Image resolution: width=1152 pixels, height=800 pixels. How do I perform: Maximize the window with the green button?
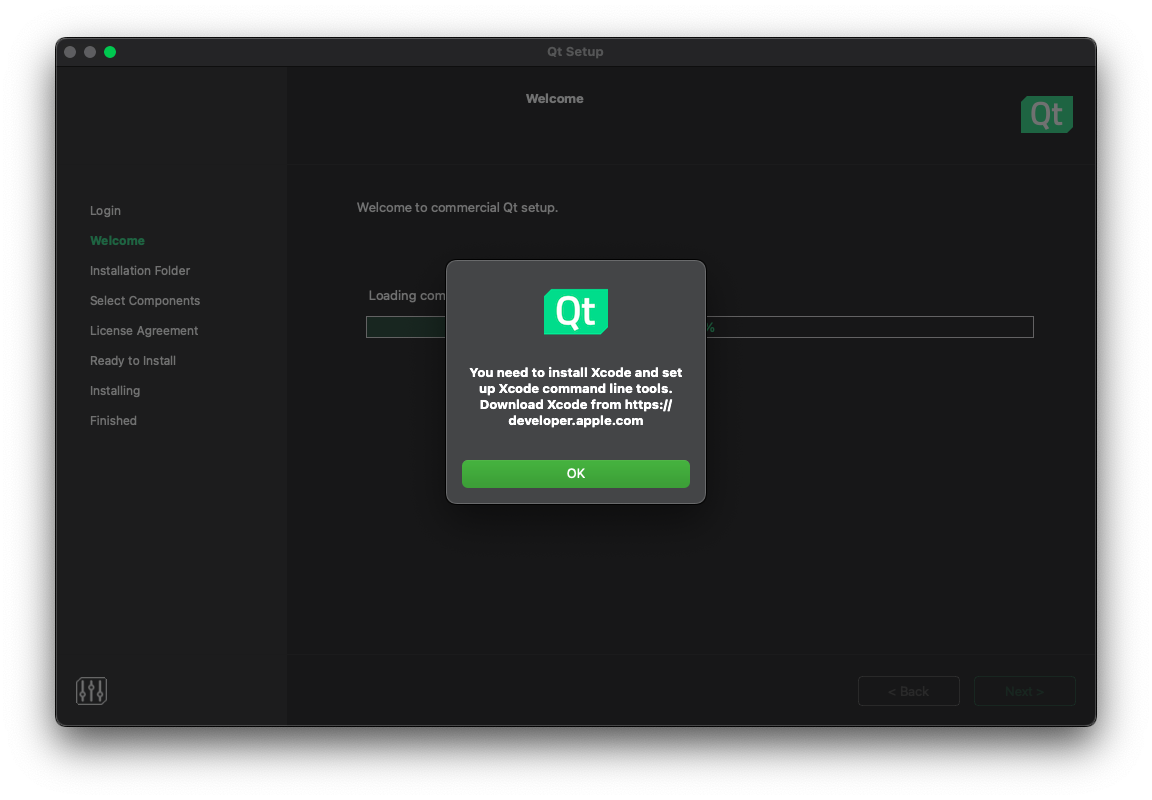pyautogui.click(x=110, y=52)
